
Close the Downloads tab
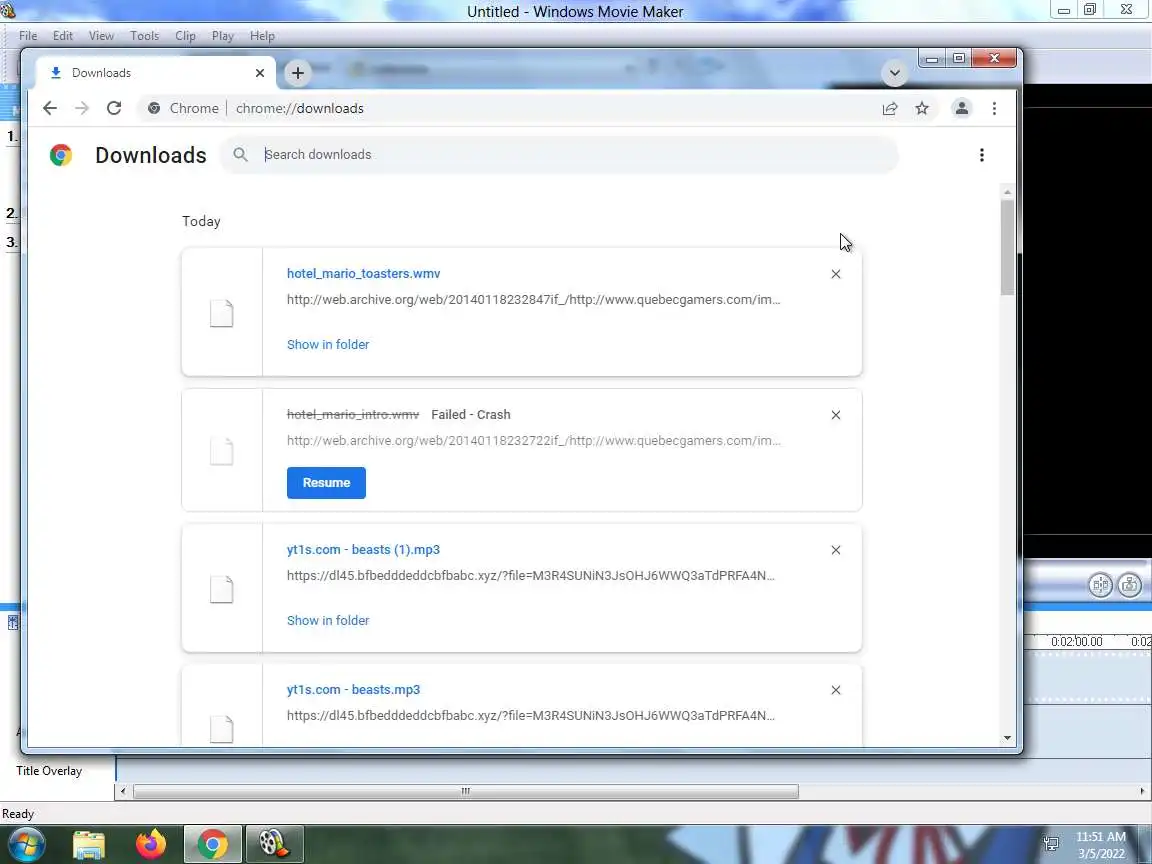coord(259,73)
